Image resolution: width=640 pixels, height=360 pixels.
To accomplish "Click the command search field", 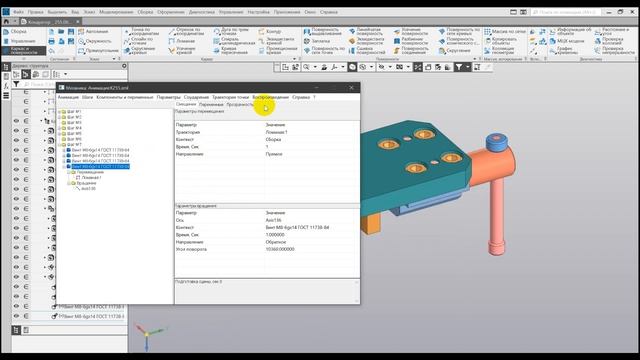I will (x=566, y=12).
